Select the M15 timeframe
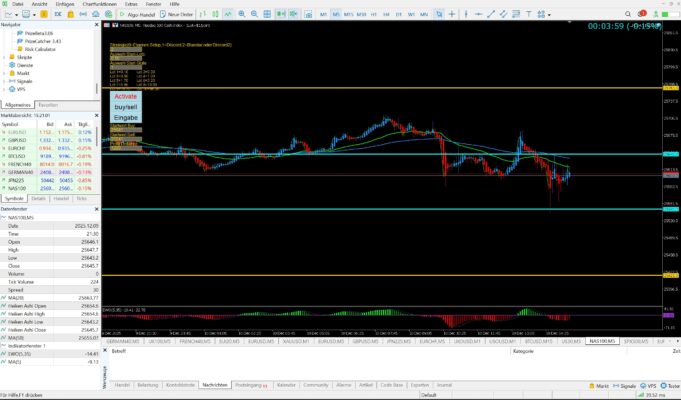The image size is (681, 400). click(348, 14)
